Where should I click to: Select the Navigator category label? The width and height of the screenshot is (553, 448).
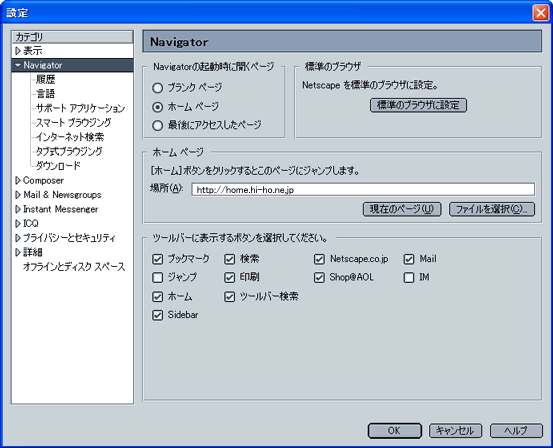coord(43,65)
